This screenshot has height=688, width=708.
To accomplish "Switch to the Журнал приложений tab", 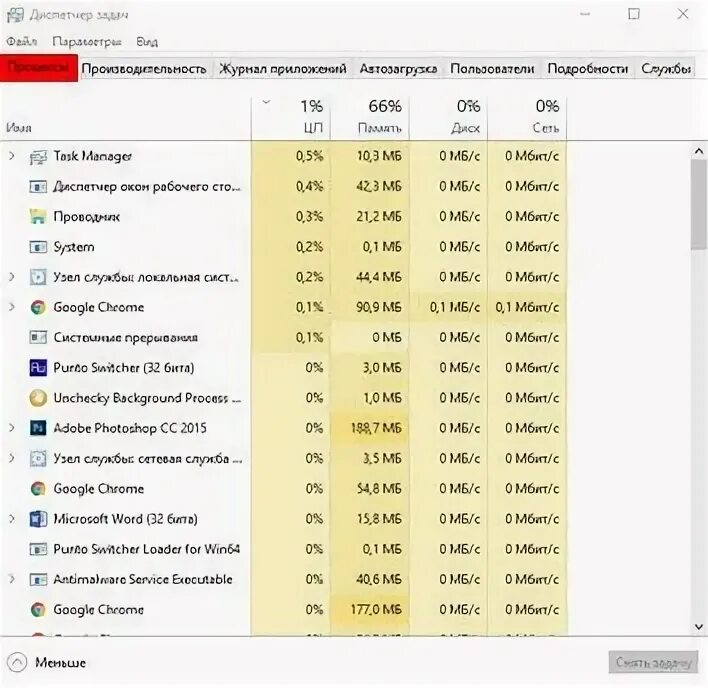I will pos(283,69).
